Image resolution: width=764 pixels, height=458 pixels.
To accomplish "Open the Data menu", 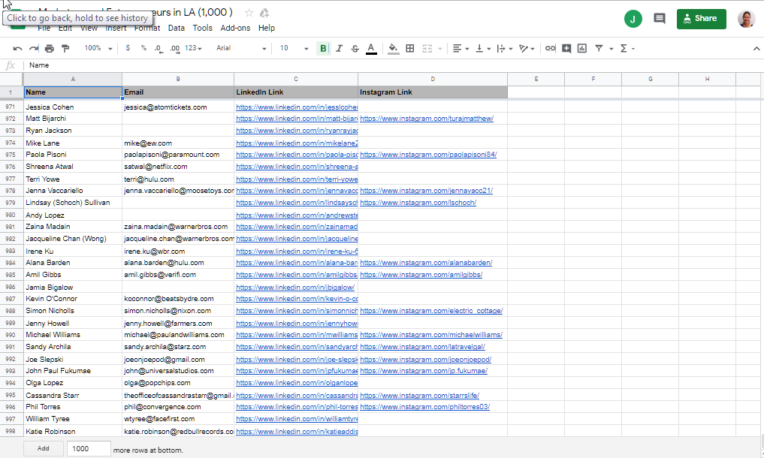I will tap(176, 28).
